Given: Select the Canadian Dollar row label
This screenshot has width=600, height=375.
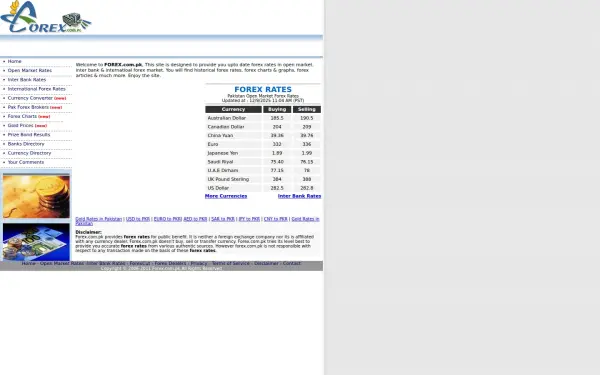Looking at the screenshot, I should pos(226,127).
